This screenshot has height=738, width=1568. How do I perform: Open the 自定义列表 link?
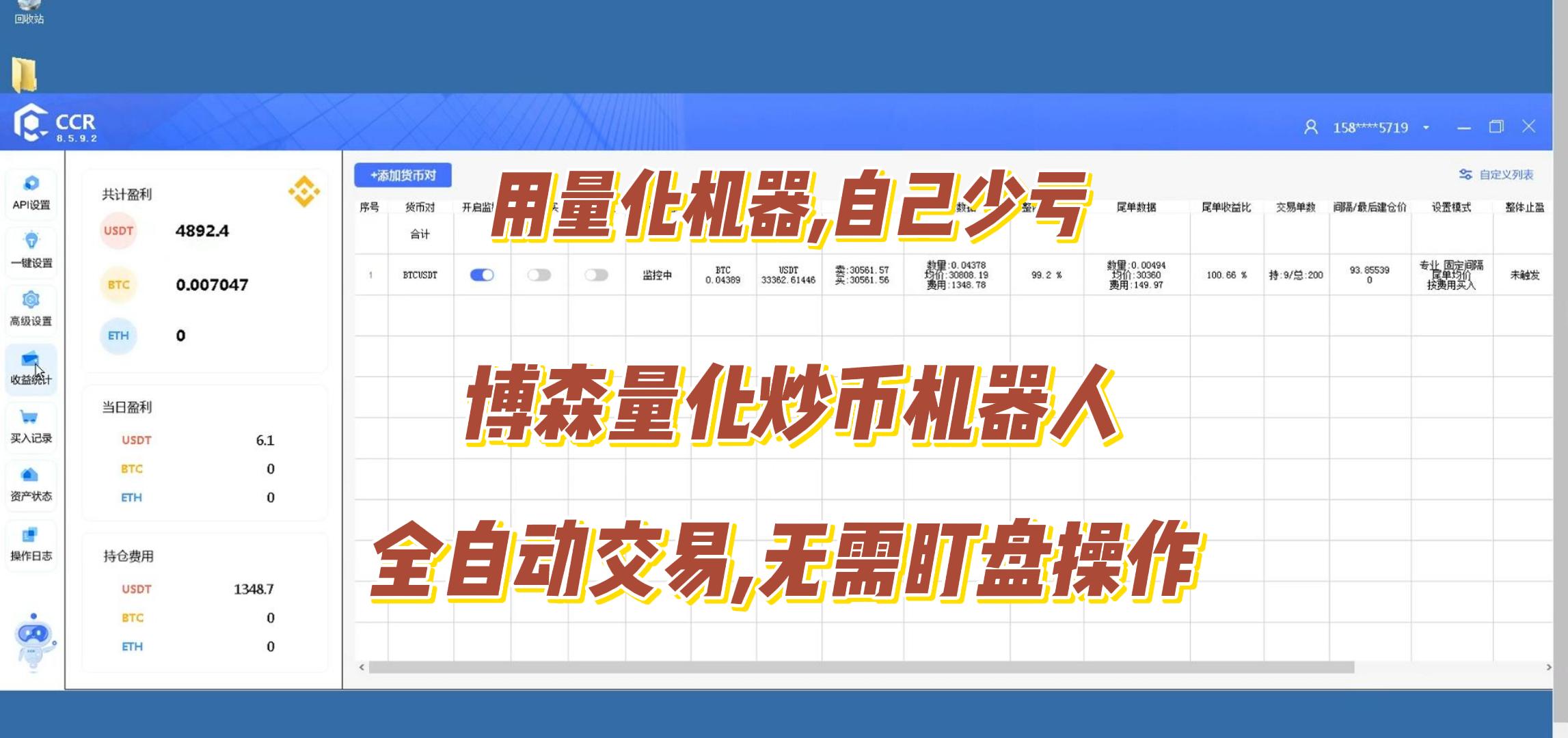pos(1506,174)
